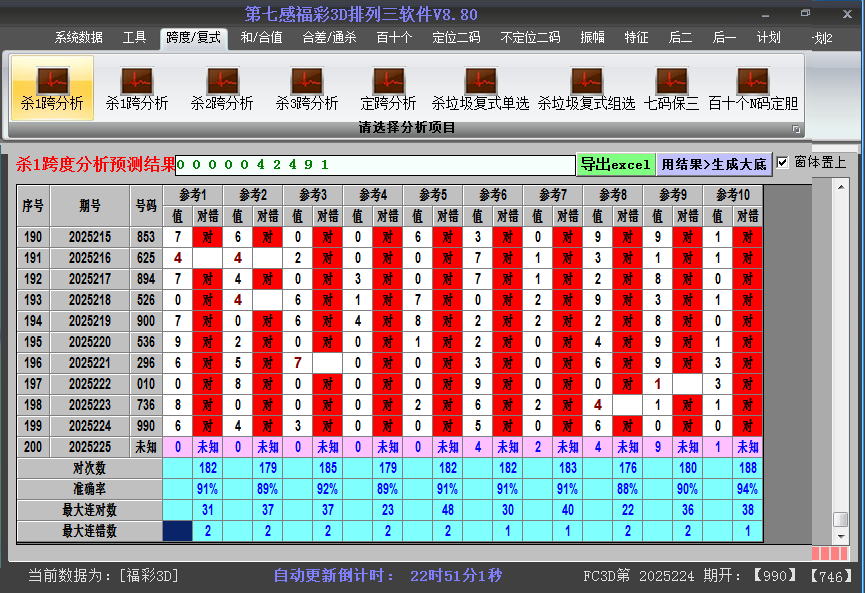Screen dimensions: 865x593
Task: Switch to the 定位二码 tab
Action: click(x=456, y=38)
